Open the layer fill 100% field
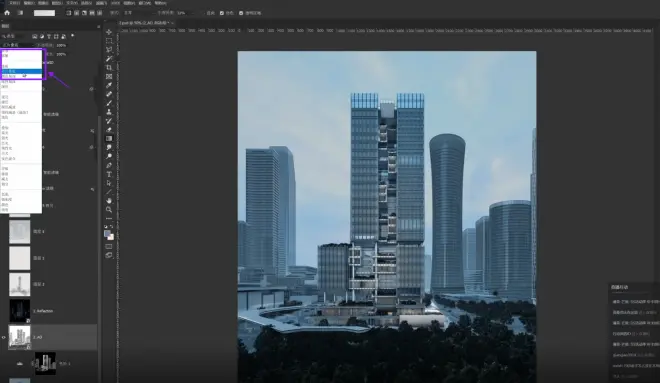 61,54
